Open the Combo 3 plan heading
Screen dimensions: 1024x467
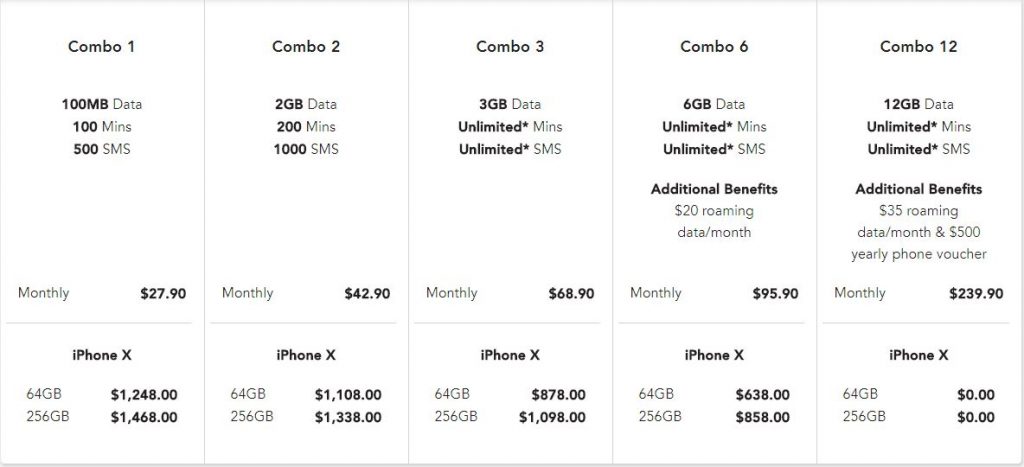510,47
